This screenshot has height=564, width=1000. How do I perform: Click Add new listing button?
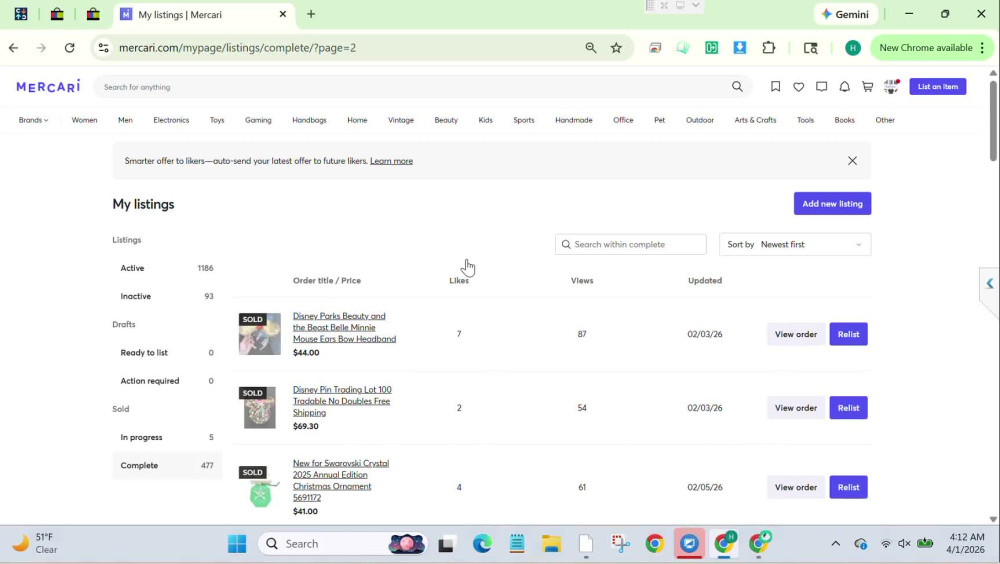[x=832, y=204]
